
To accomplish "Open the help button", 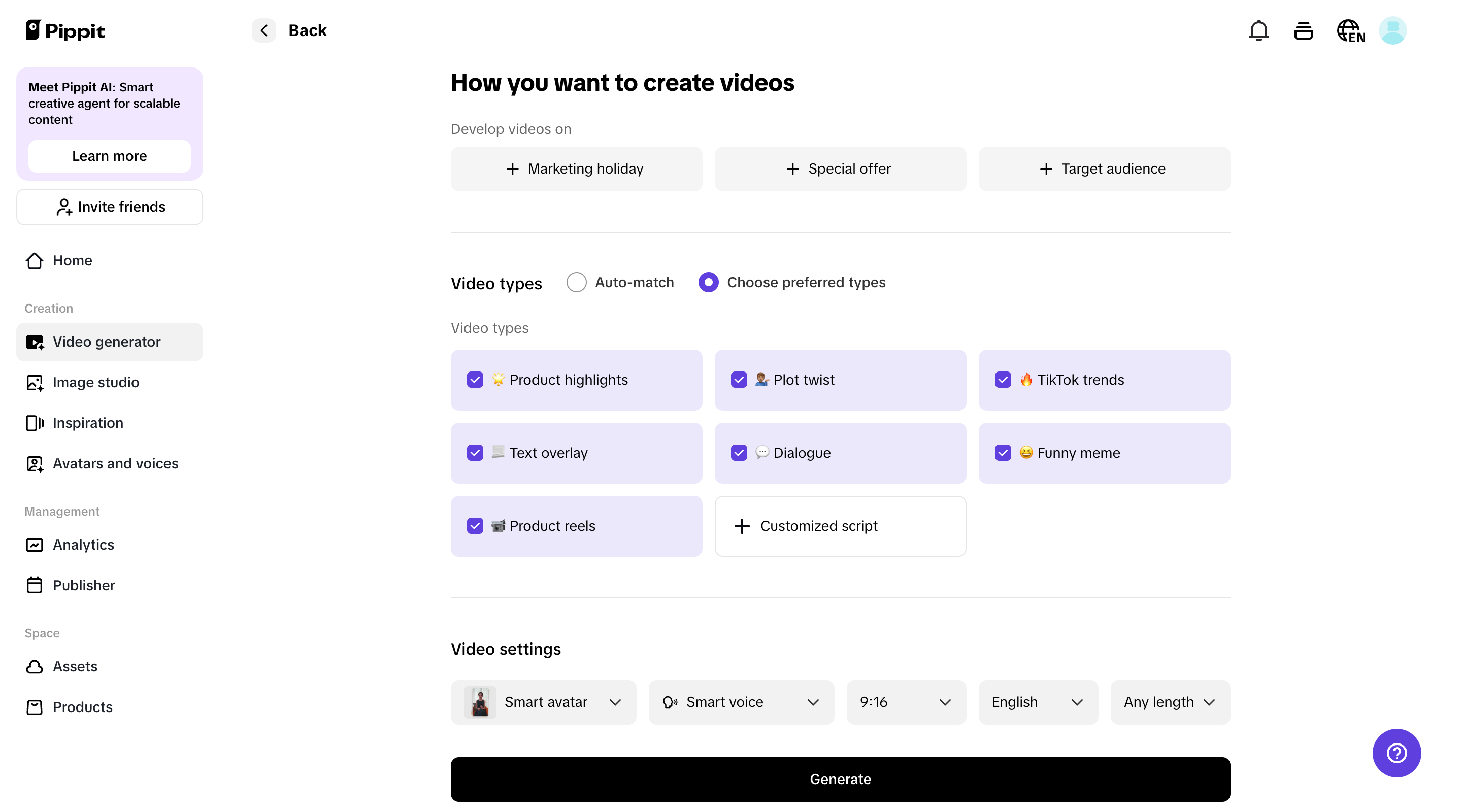I will coord(1397,753).
